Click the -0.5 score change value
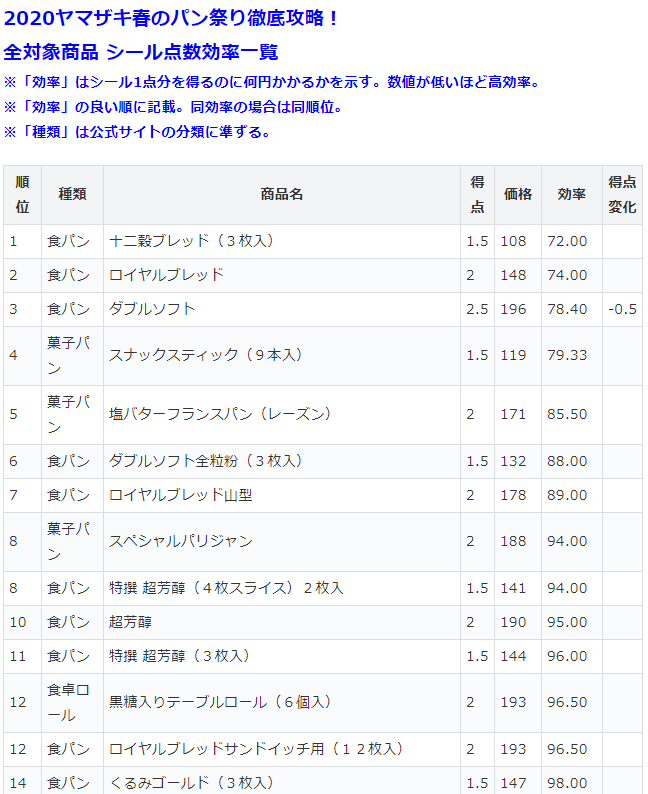Viewport: 648px width, 794px height. click(622, 309)
